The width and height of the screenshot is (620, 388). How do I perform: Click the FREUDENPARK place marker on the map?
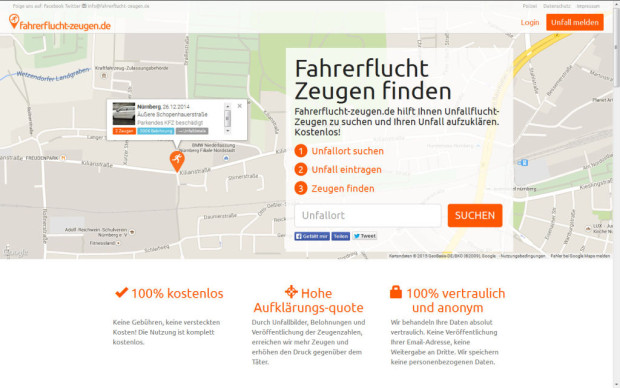[x=62, y=158]
